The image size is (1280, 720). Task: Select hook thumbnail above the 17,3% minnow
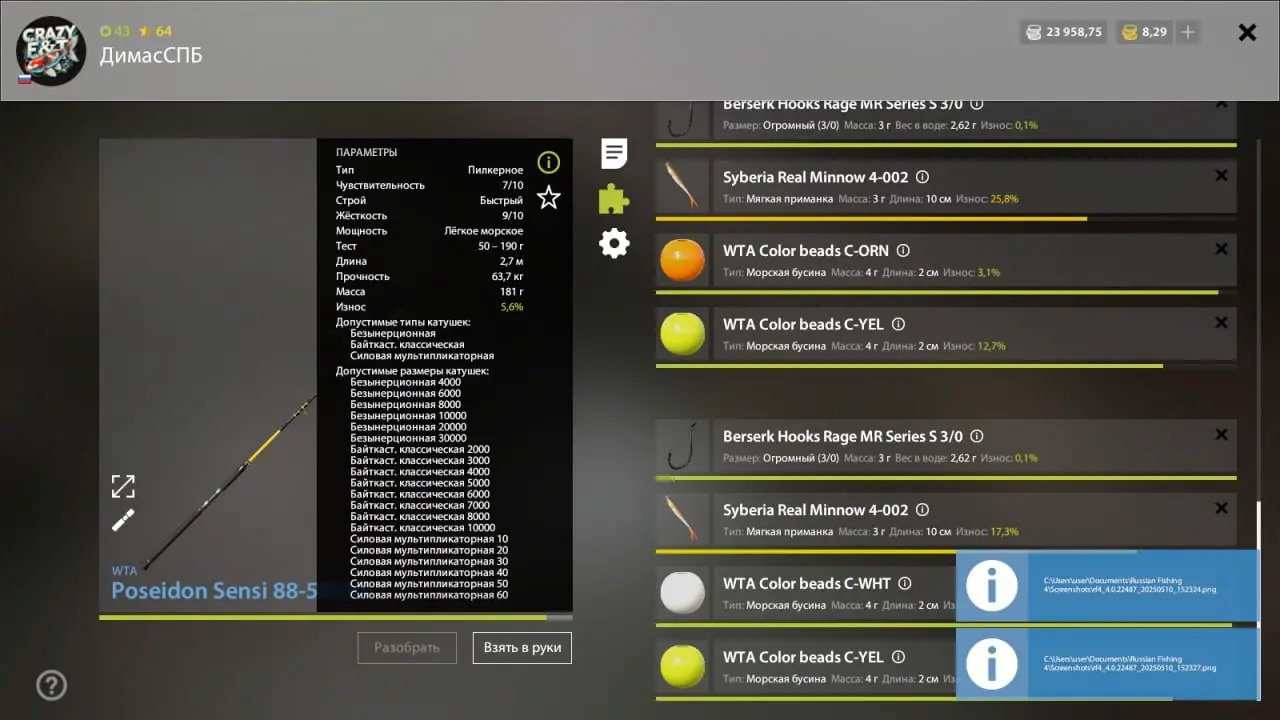[x=682, y=446]
